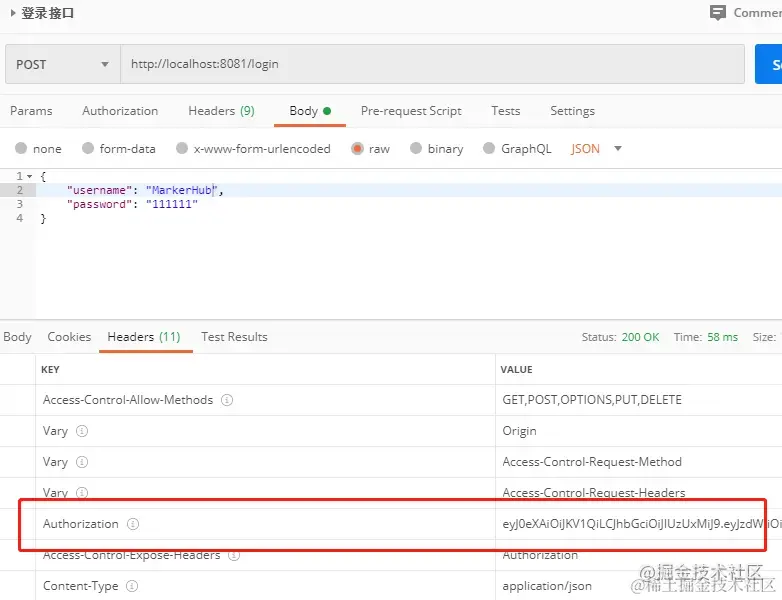Screen dimensions: 782x600
Task: Select the binary radio option
Action: click(x=416, y=148)
